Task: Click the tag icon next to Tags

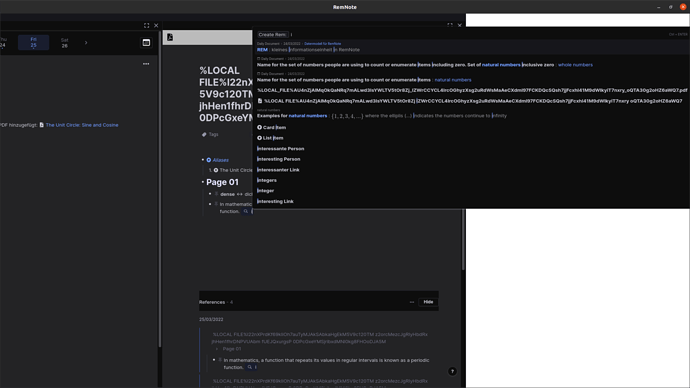Action: coord(204,135)
